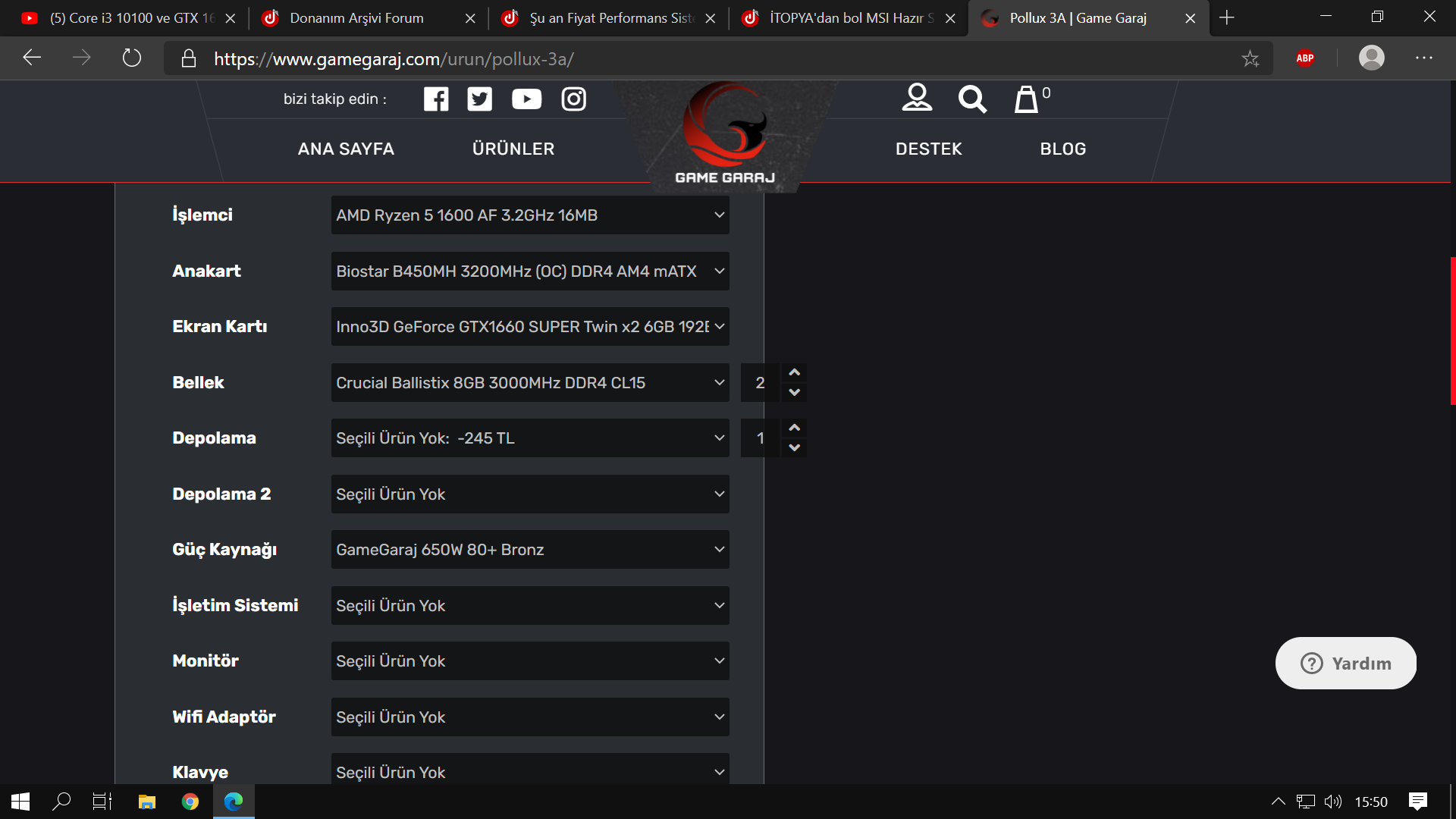Screen dimensions: 1456x819
Task: Increase Bellek quantity with up arrow
Action: click(794, 372)
